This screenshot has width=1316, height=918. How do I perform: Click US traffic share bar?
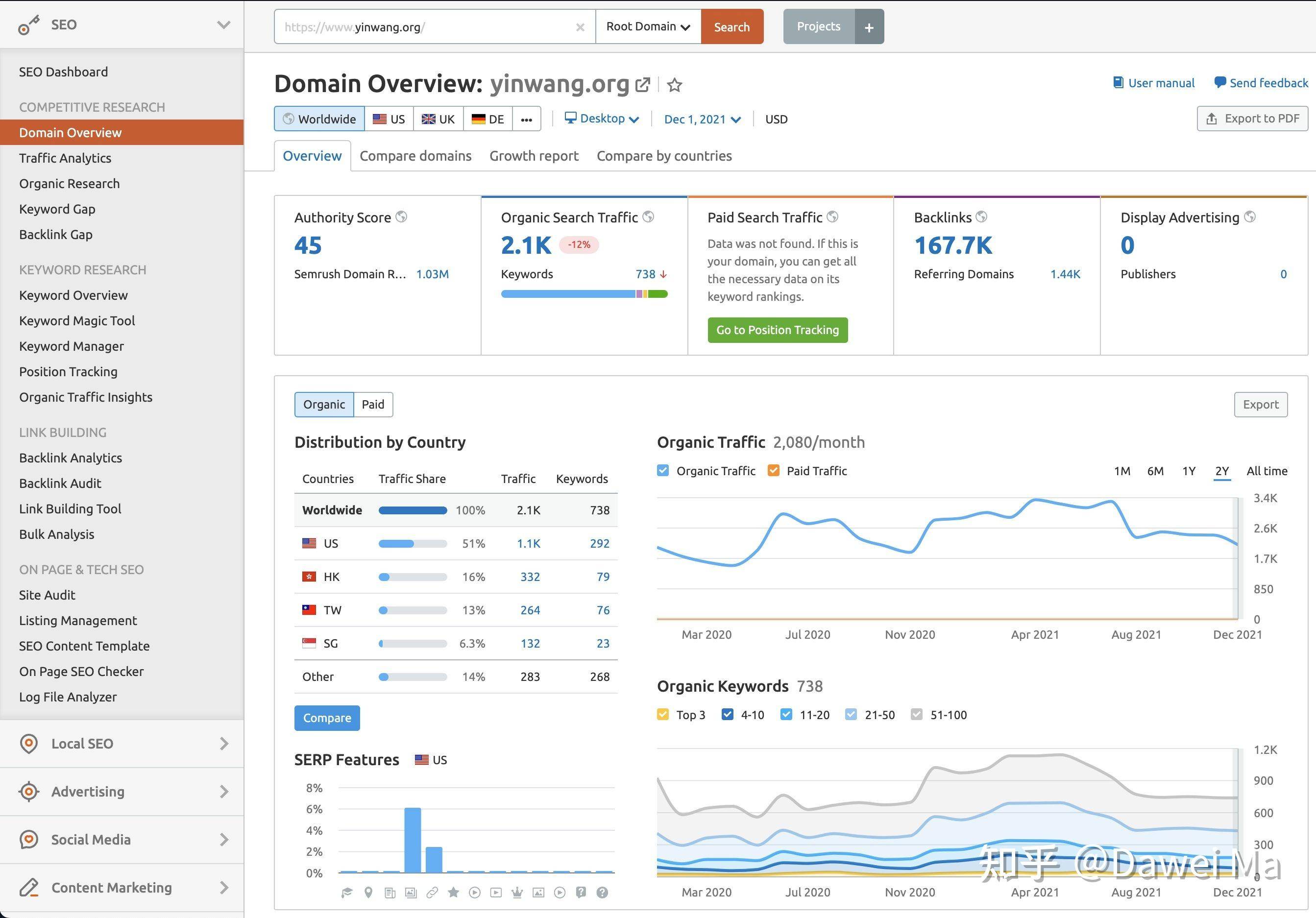click(412, 543)
